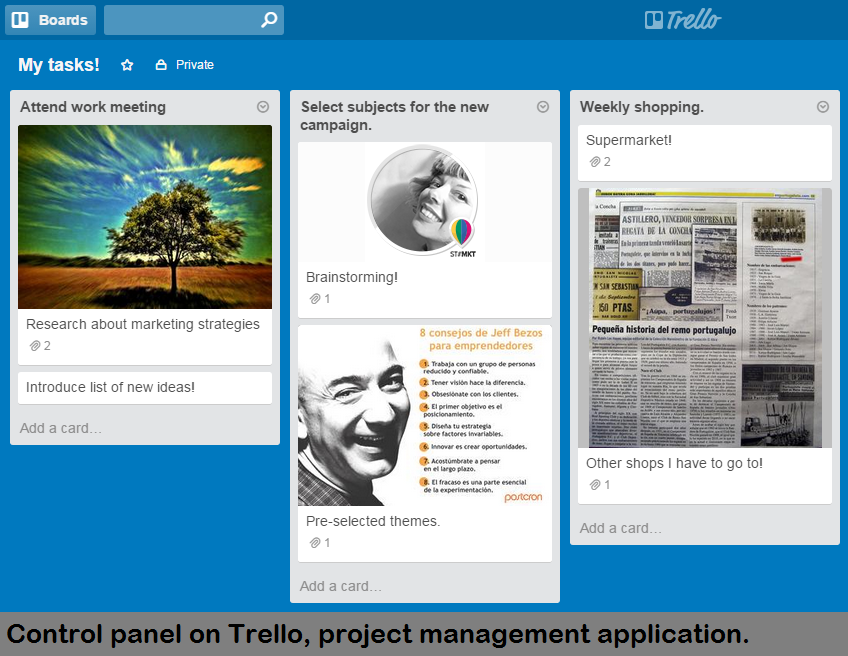Expand the Select subjects list menu arrow
Viewport: 848px width, 656px height.
click(543, 107)
